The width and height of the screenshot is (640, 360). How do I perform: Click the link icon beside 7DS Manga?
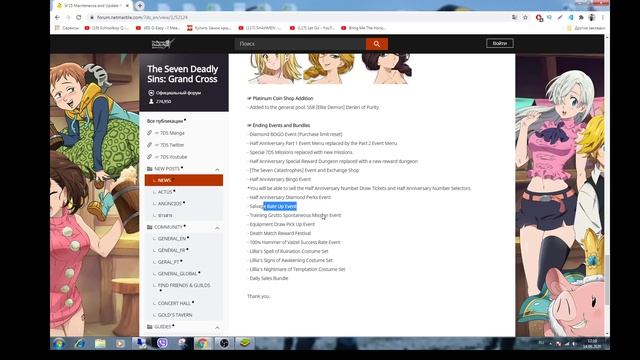pos(150,133)
